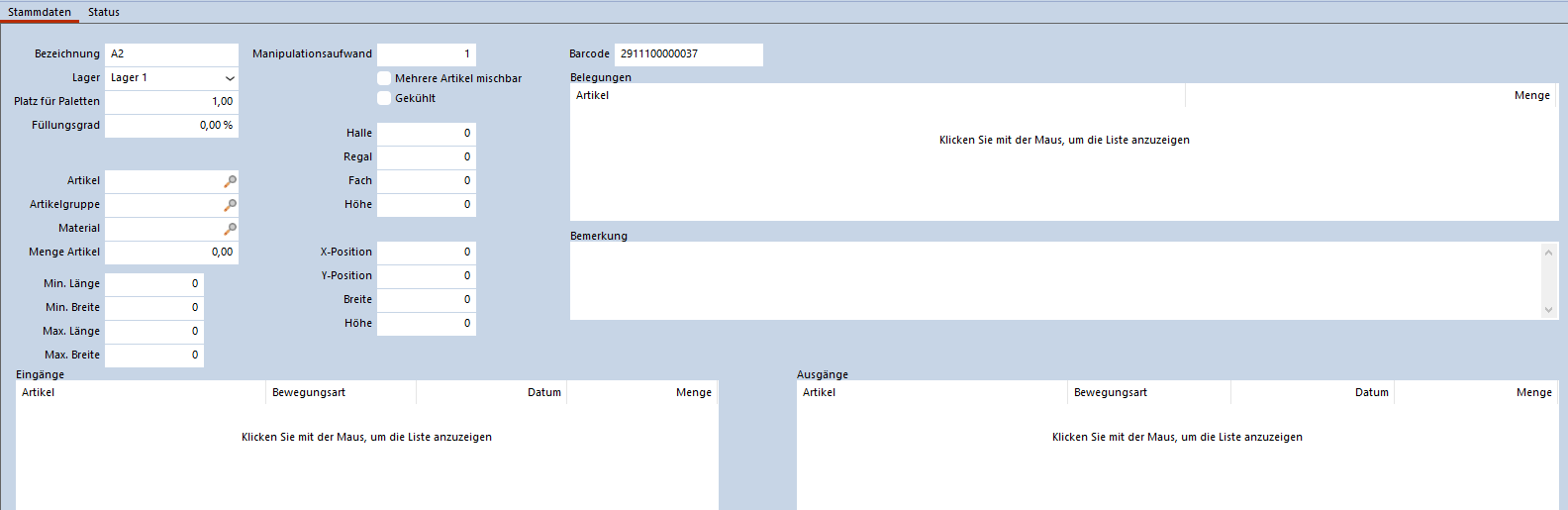Expand the Lager dropdown

pyautogui.click(x=230, y=78)
